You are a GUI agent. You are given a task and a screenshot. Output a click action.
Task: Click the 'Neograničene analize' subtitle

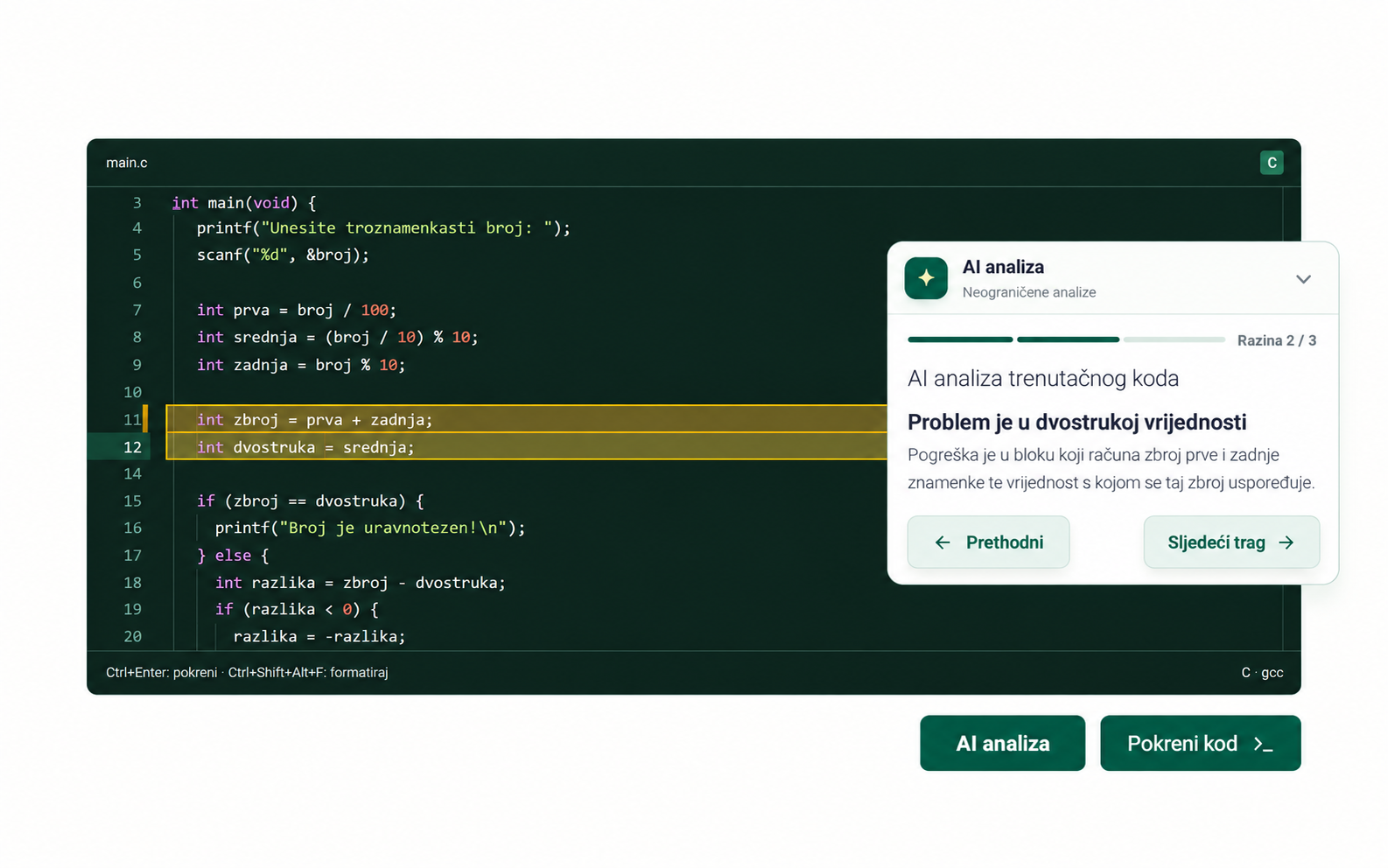[x=1029, y=292]
